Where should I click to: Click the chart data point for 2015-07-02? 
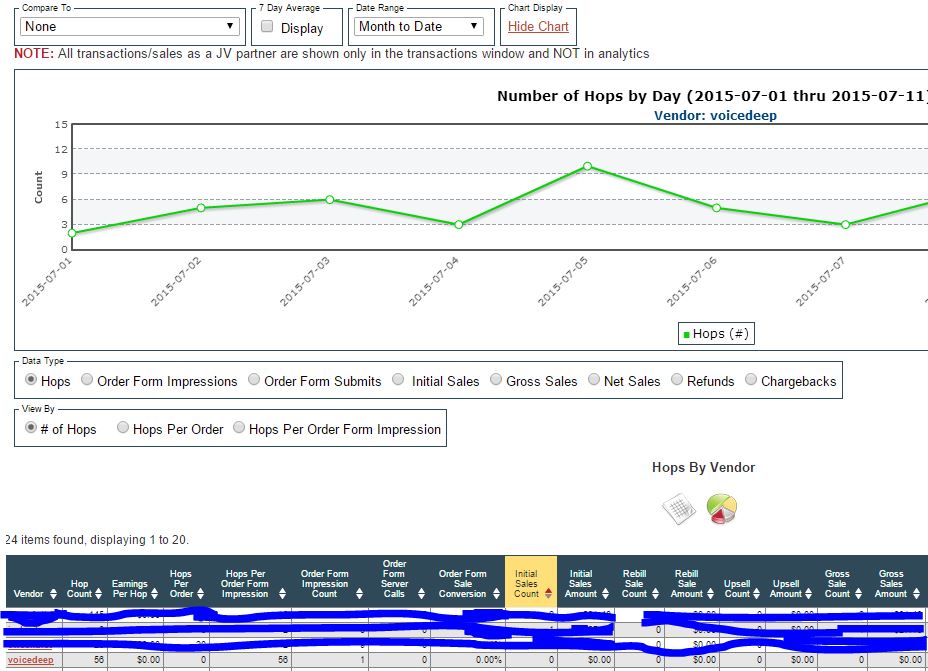(x=201, y=208)
